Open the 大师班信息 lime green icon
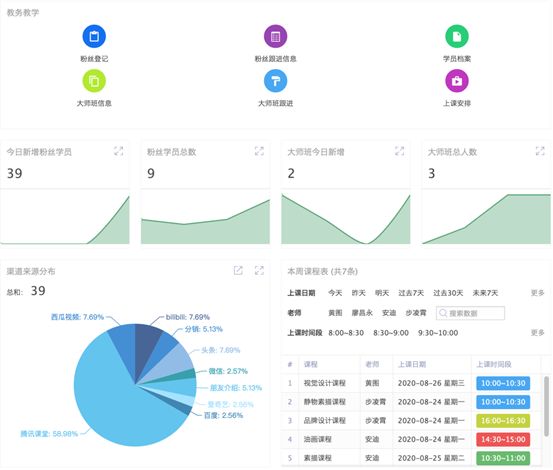Viewport: 553px width, 470px height. click(94, 81)
